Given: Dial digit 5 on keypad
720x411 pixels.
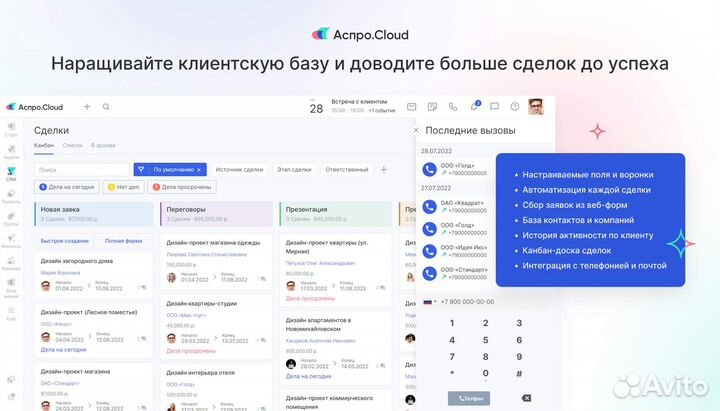Looking at the screenshot, I should pyautogui.click(x=485, y=340).
